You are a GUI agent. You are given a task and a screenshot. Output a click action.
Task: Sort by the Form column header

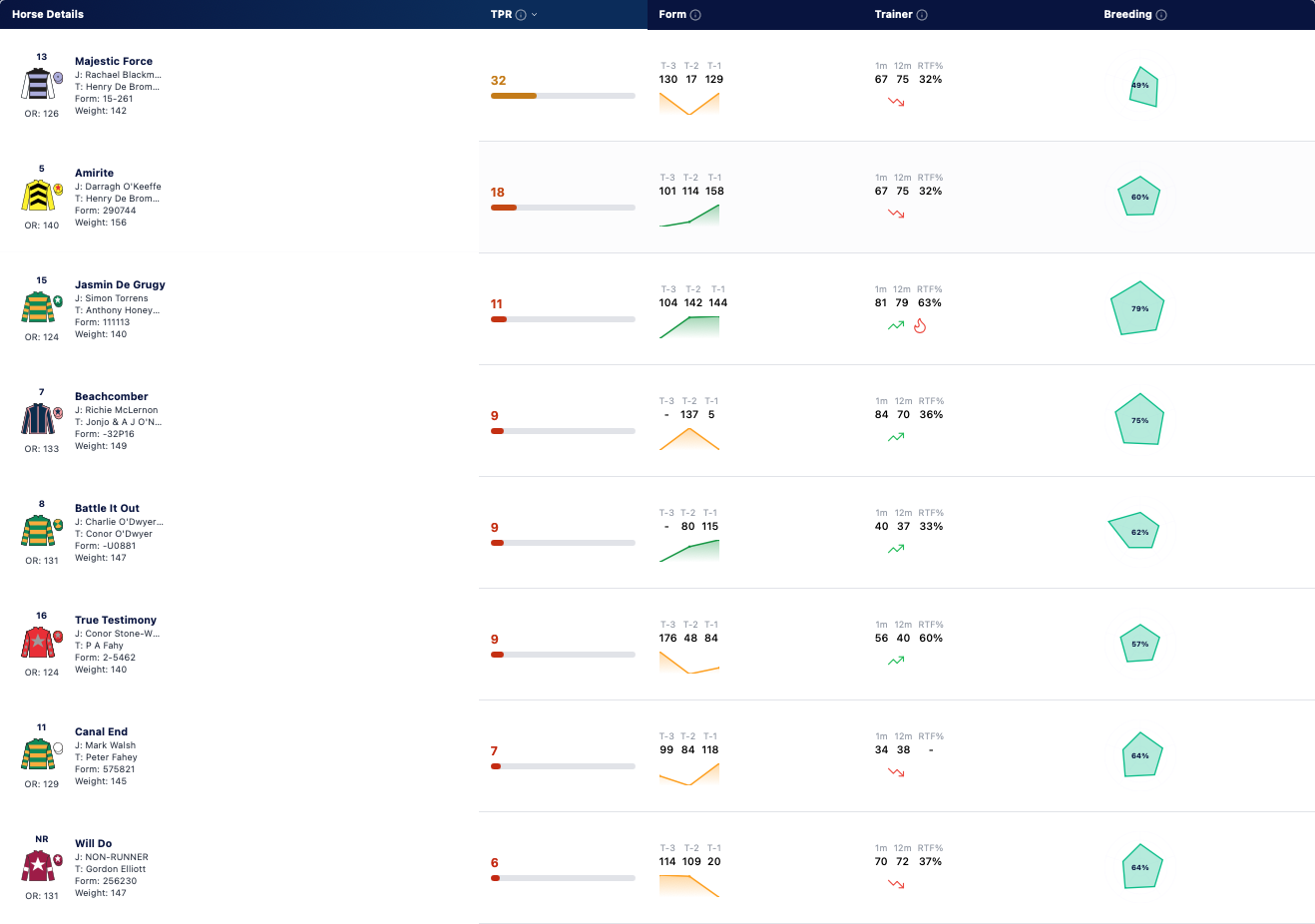tap(672, 15)
